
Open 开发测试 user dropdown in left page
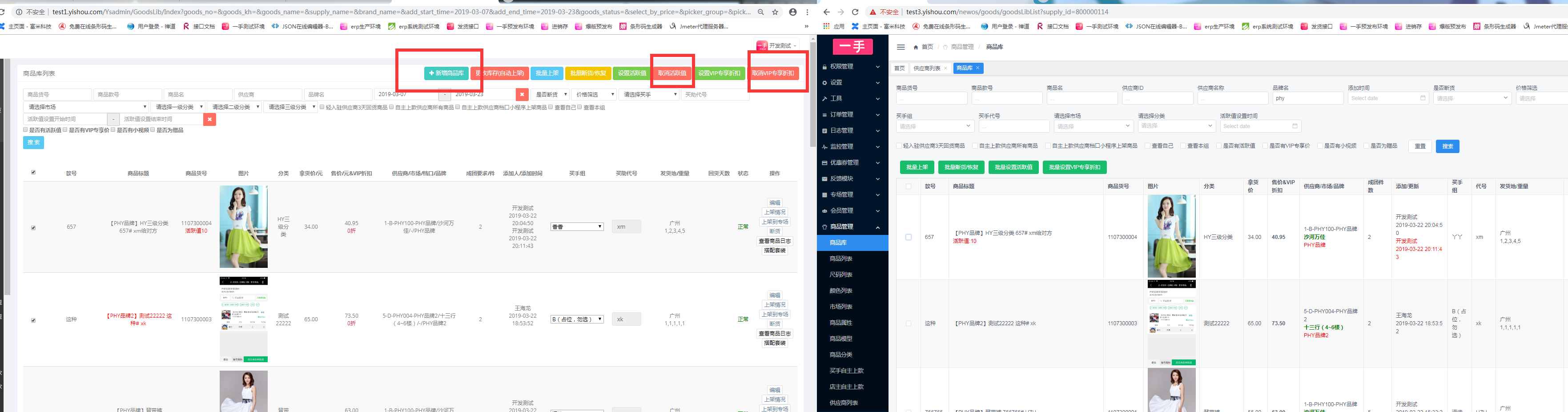click(777, 46)
